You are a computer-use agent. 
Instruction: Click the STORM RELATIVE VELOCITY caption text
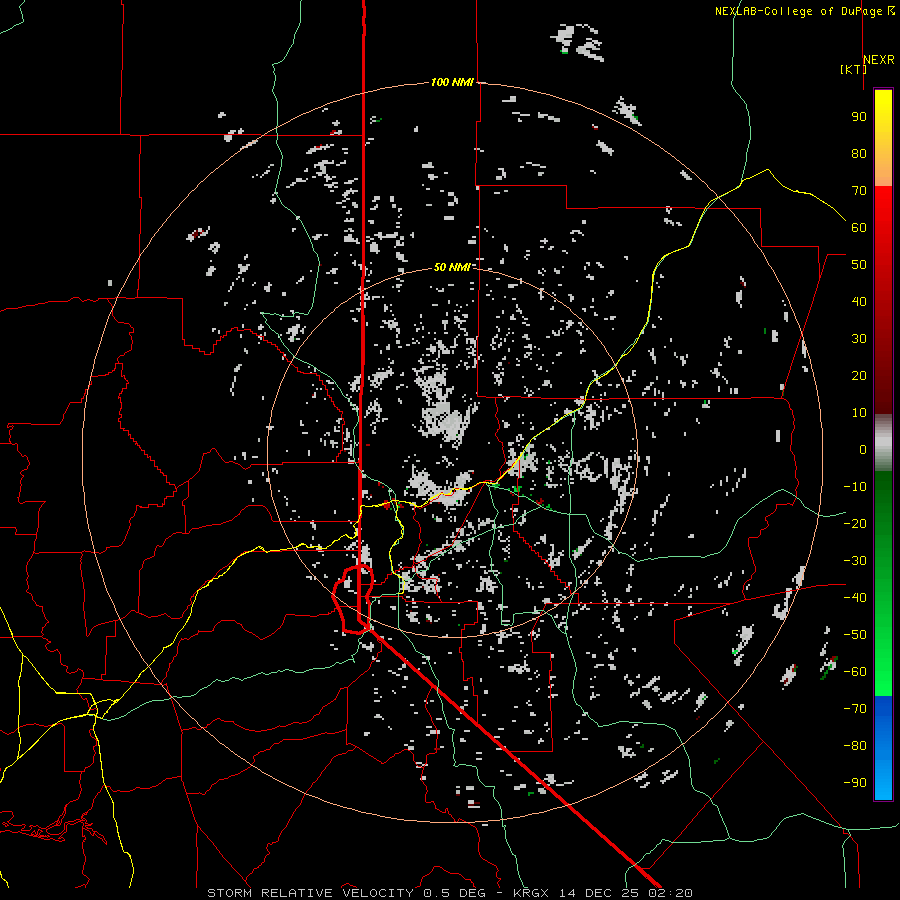coord(310,893)
